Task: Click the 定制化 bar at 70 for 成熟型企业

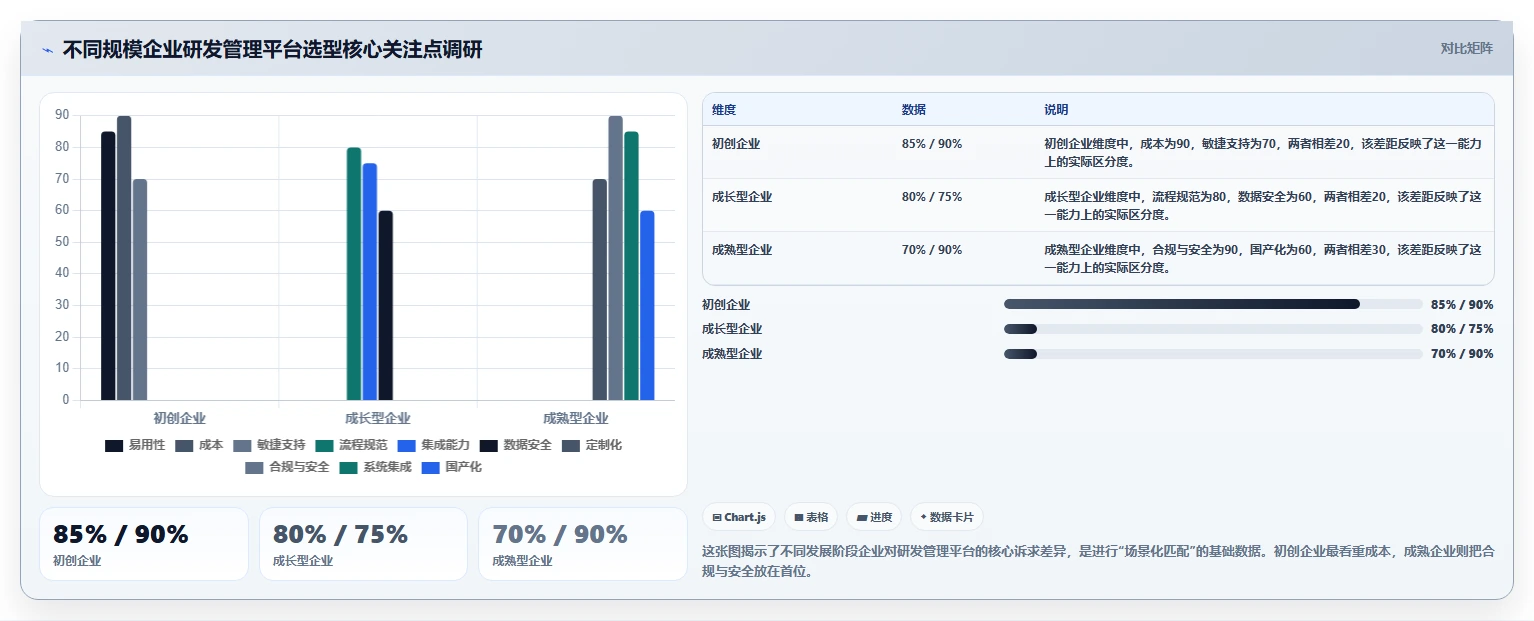Action: tap(600, 290)
